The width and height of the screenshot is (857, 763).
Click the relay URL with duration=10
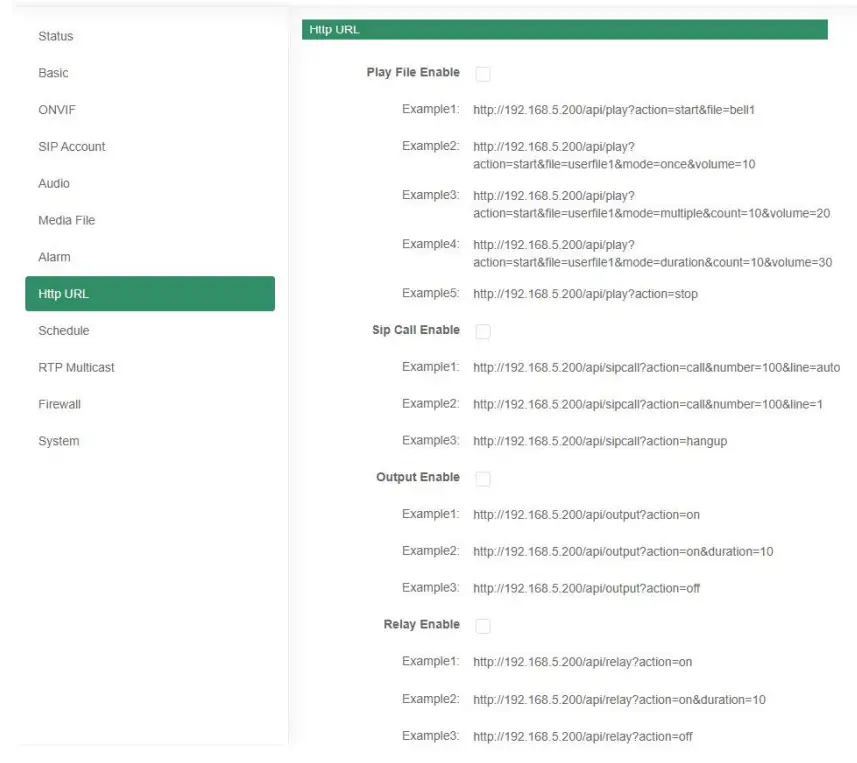(619, 700)
